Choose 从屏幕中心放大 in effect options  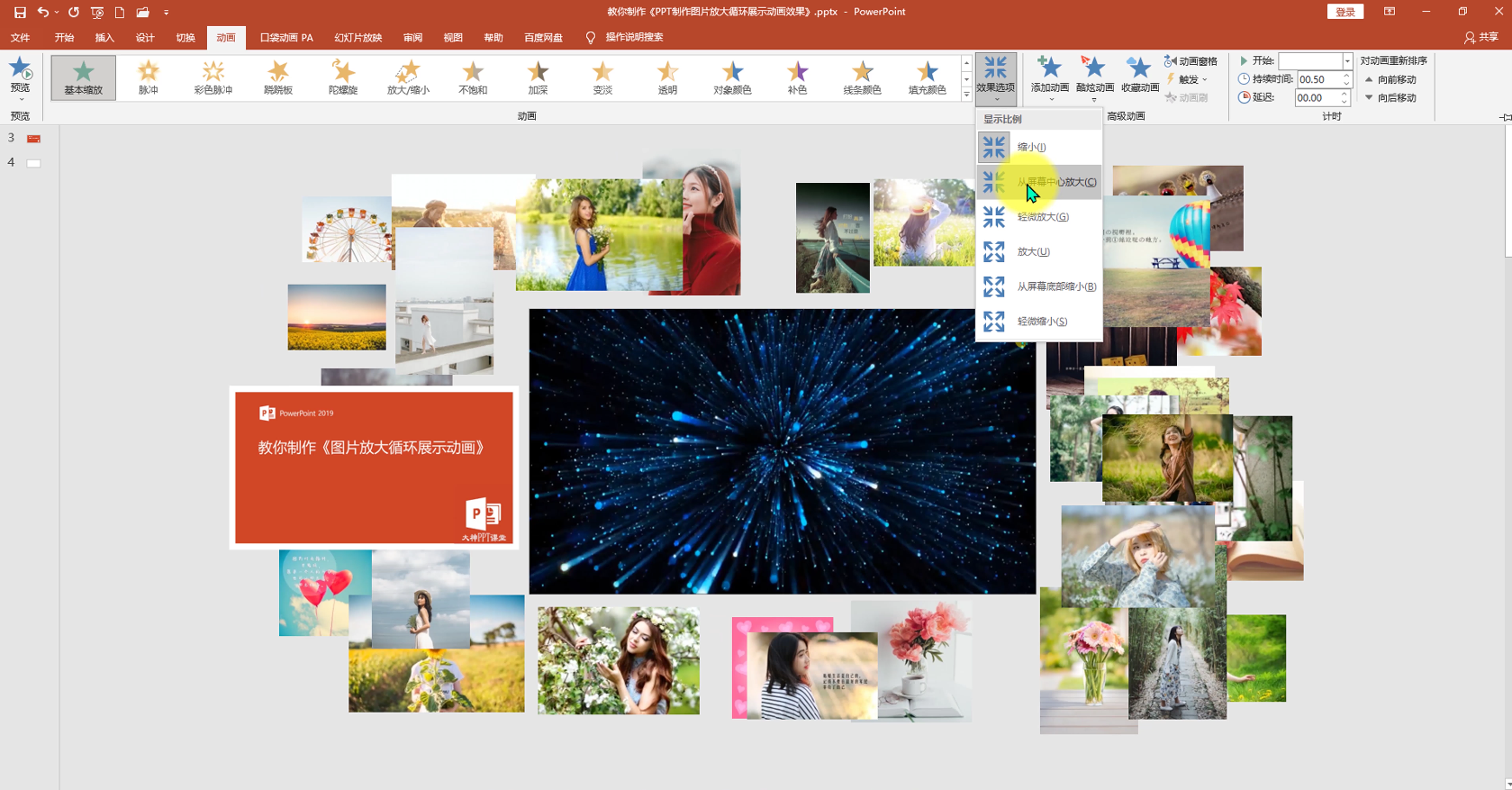(x=1039, y=182)
